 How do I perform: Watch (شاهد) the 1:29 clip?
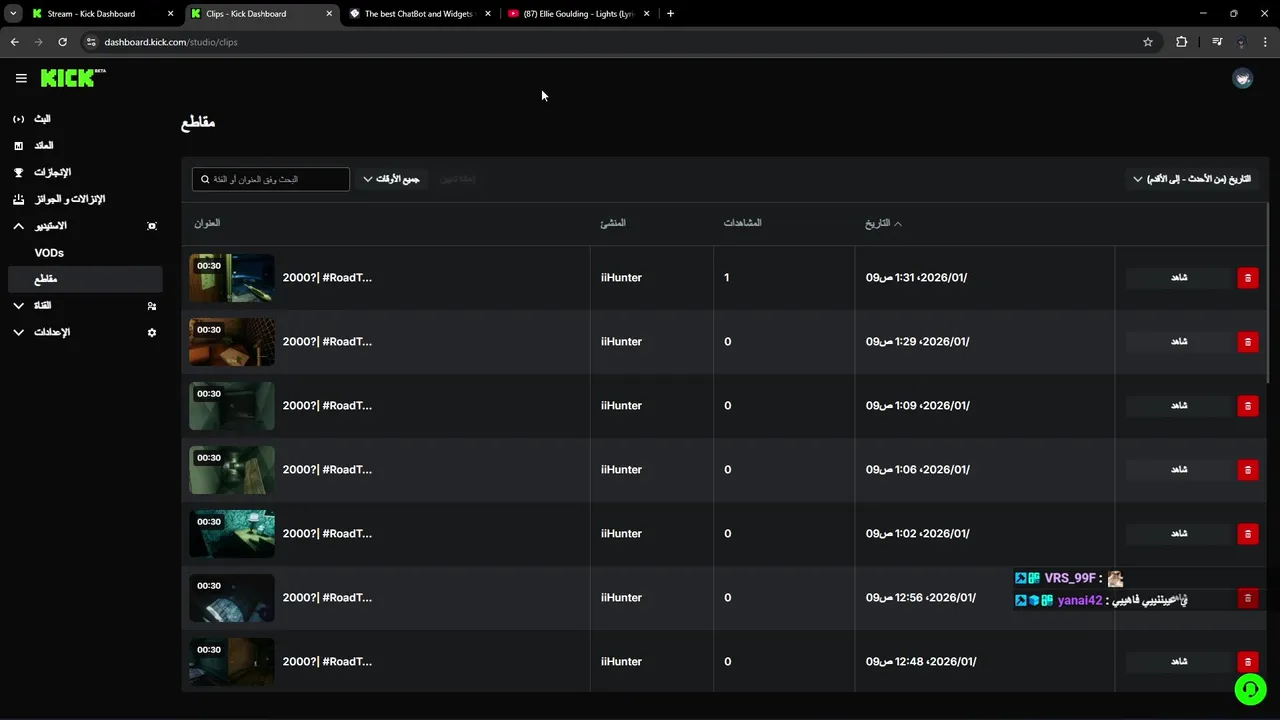[1179, 342]
